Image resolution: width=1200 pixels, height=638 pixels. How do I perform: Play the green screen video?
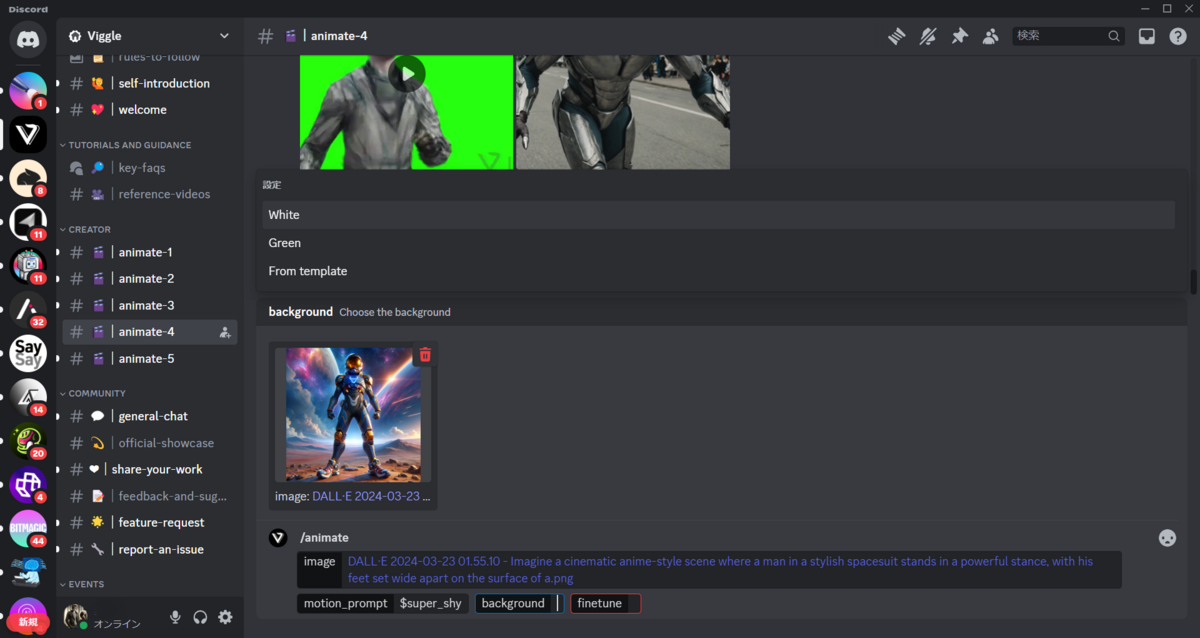407,73
